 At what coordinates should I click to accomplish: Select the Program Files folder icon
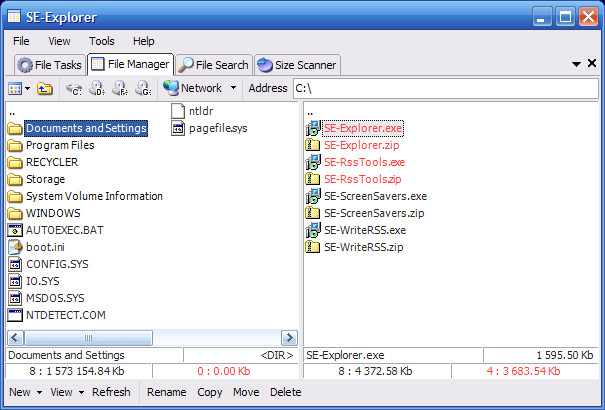[x=15, y=145]
